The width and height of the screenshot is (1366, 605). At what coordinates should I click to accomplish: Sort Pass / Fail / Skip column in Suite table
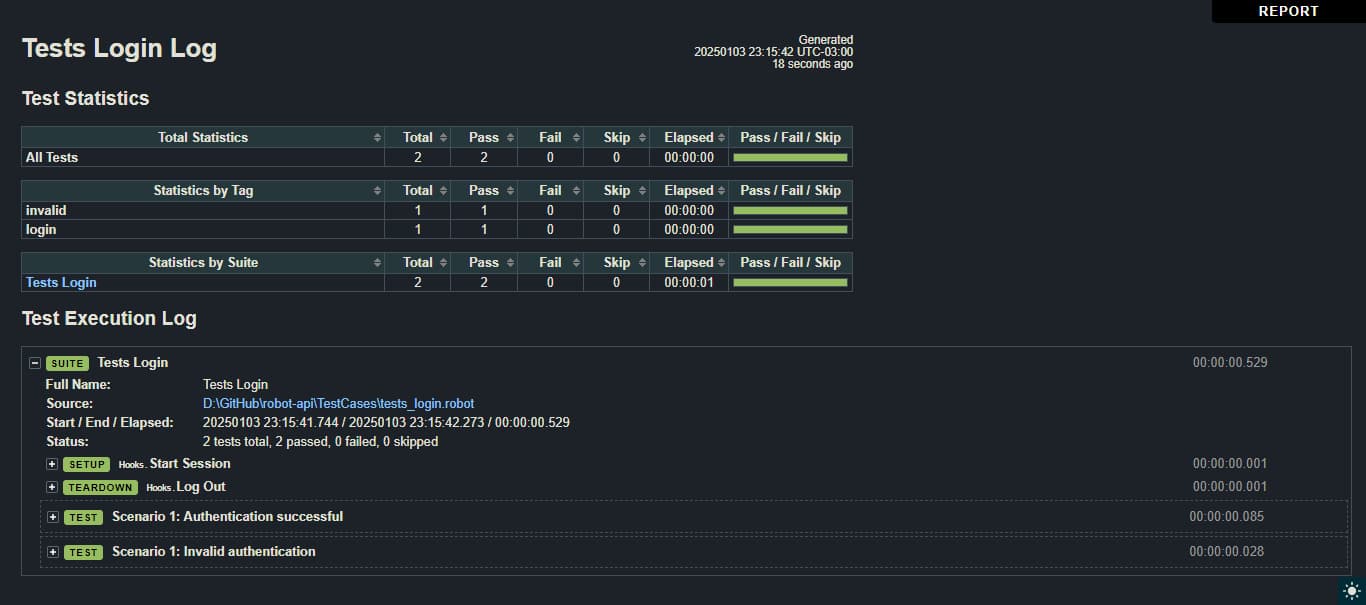(791, 262)
